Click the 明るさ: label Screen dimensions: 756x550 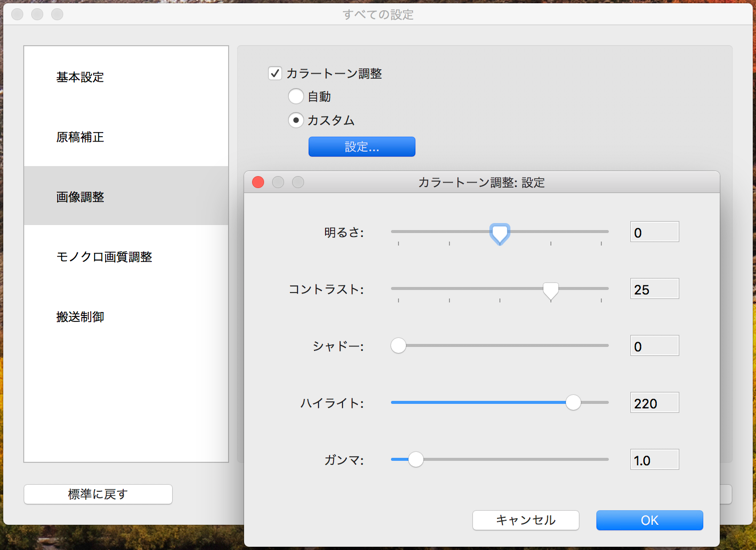tap(344, 233)
